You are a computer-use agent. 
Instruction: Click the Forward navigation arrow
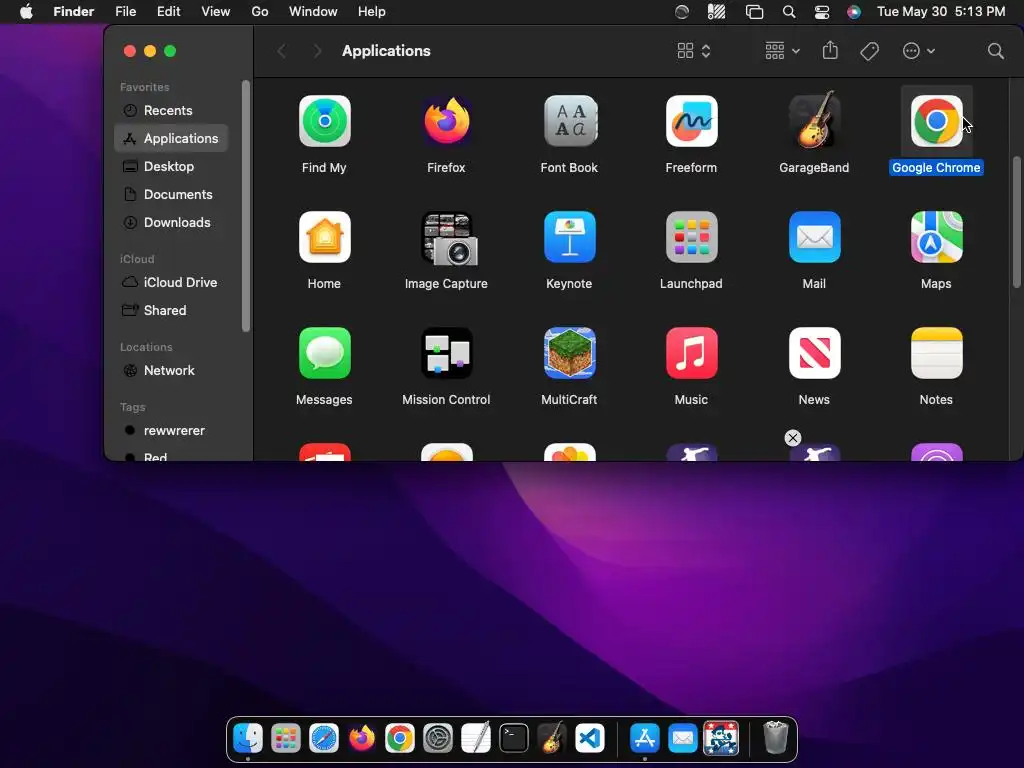317,51
